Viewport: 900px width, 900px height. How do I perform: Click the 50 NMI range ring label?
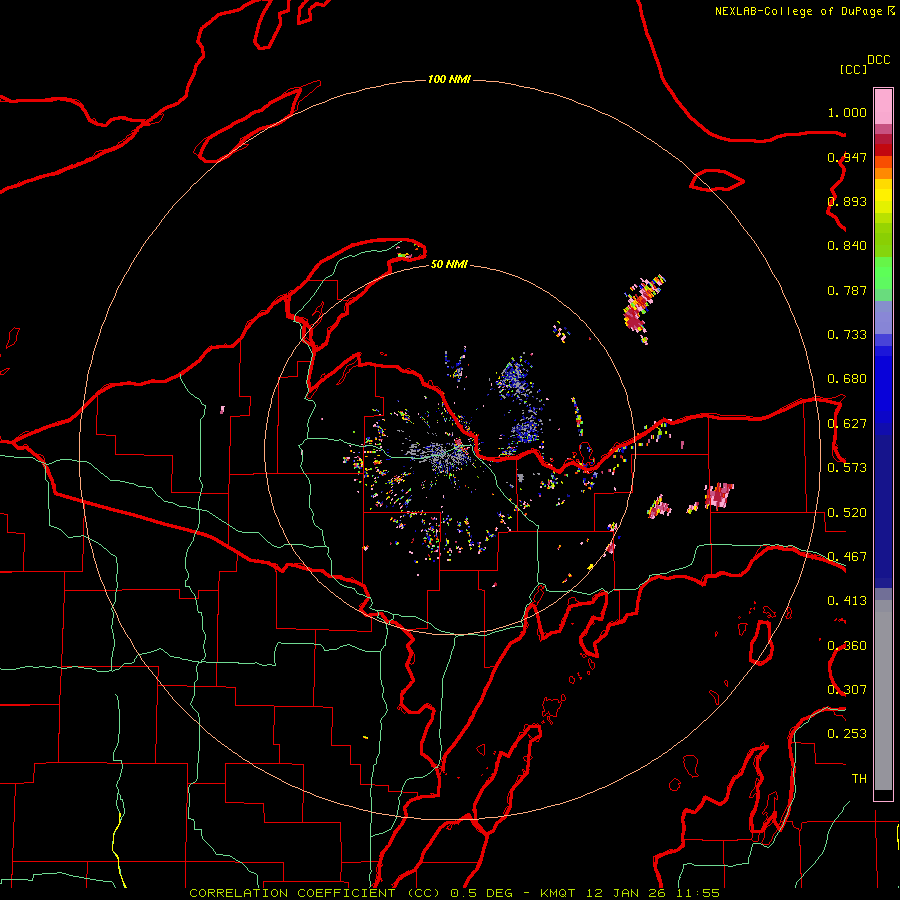pos(449,264)
